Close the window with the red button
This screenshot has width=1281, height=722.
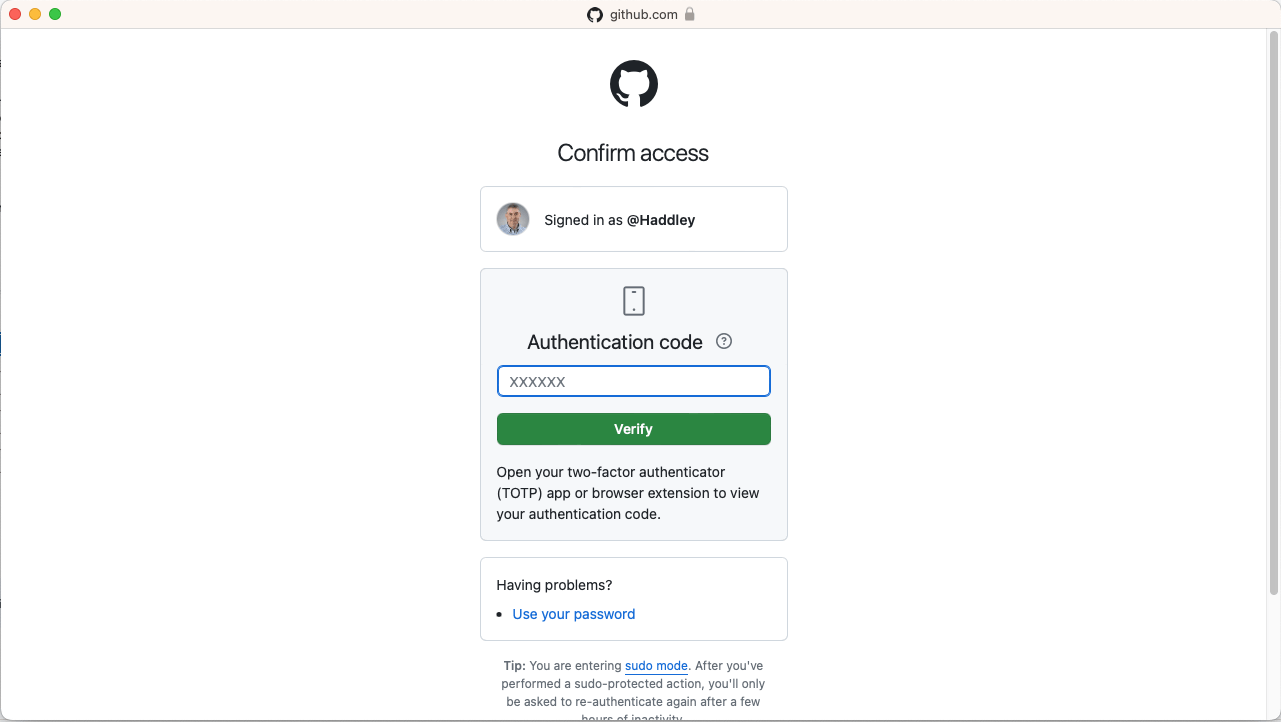pos(15,14)
